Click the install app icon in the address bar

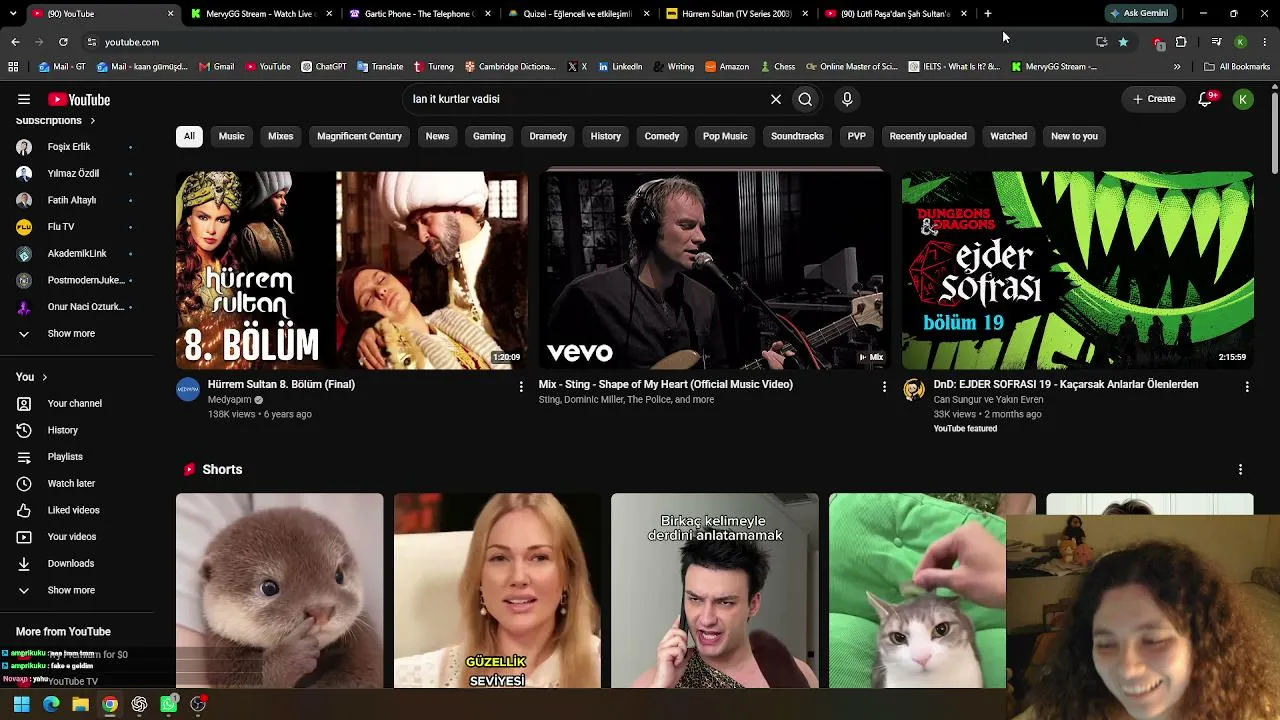1101,42
